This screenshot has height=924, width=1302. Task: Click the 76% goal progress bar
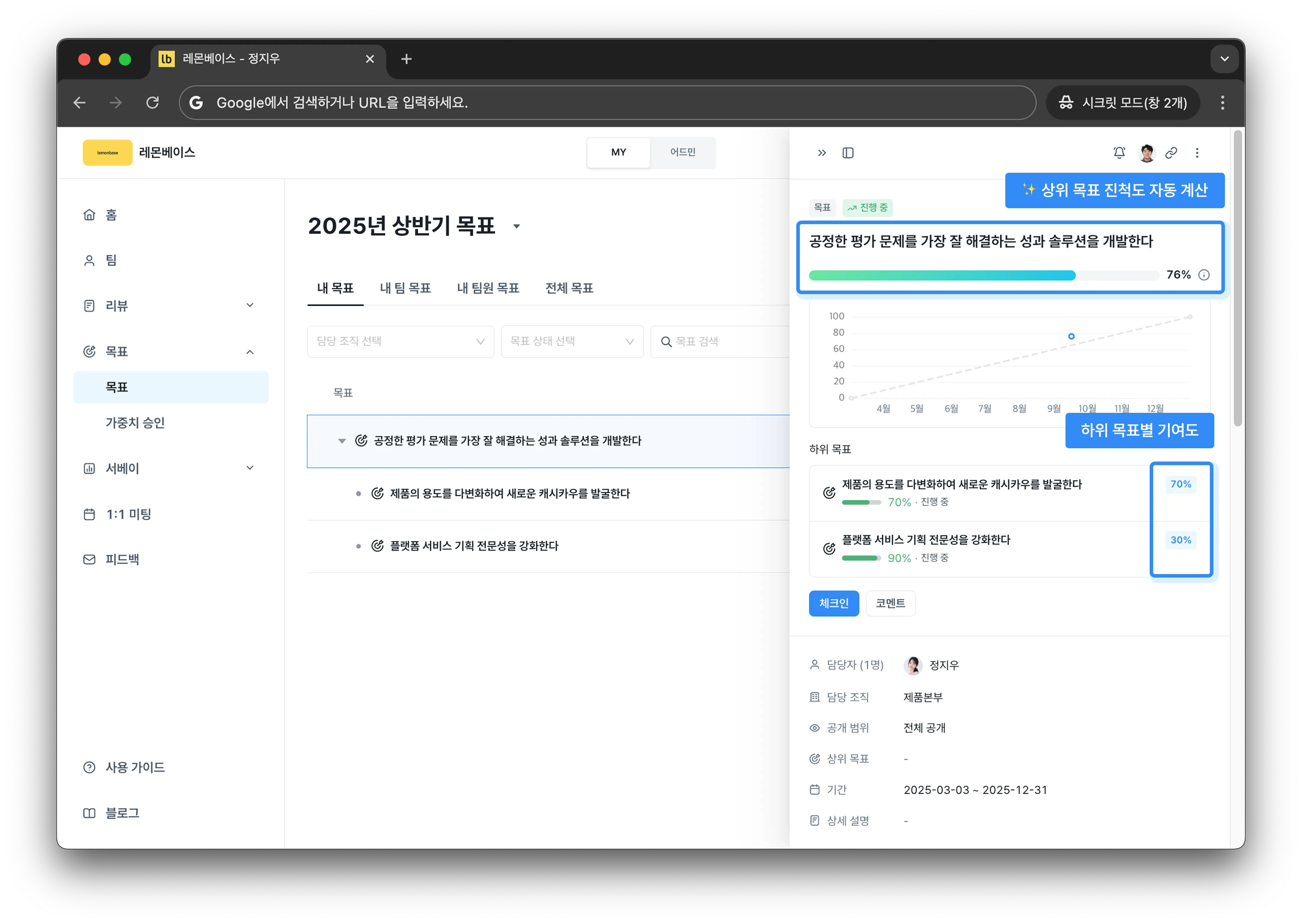(983, 276)
